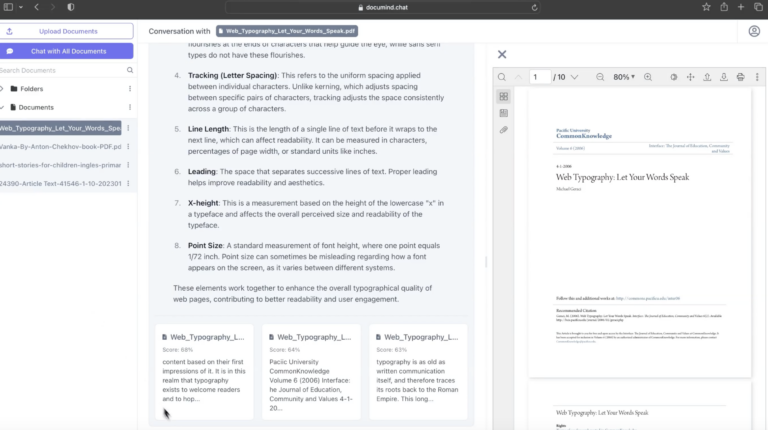Image resolution: width=768 pixels, height=430 pixels.
Task: Zoom out the PDF
Action: (x=600, y=77)
